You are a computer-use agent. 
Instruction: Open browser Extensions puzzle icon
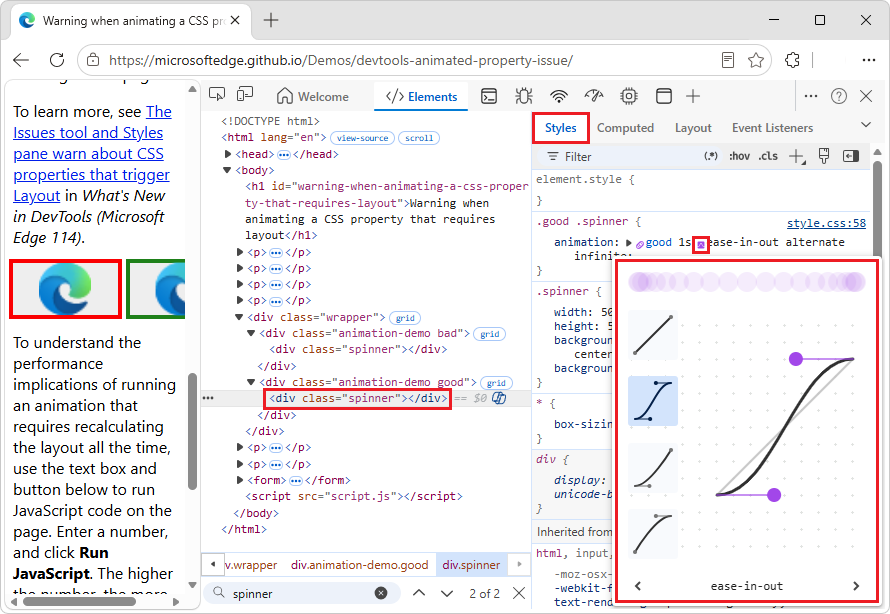[x=792, y=60]
